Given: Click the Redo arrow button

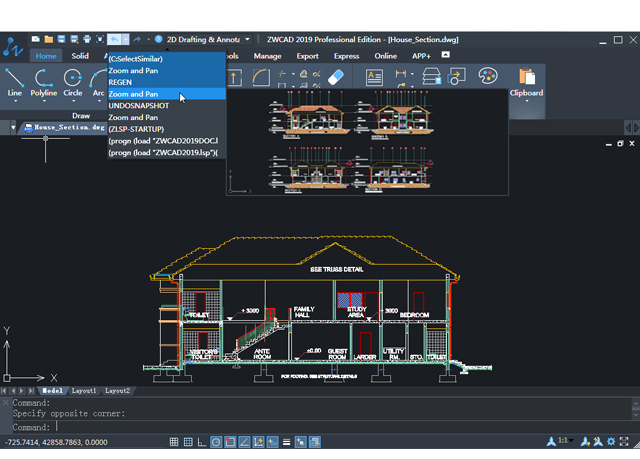Looking at the screenshot, I should pyautogui.click(x=137, y=39).
